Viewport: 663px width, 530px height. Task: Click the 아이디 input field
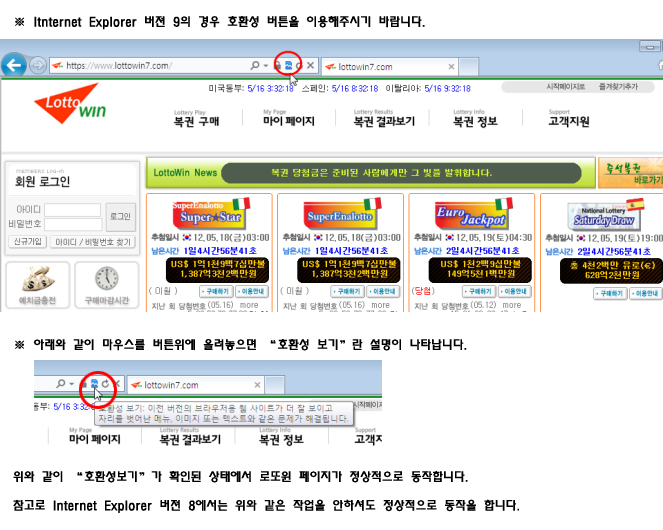(73, 210)
